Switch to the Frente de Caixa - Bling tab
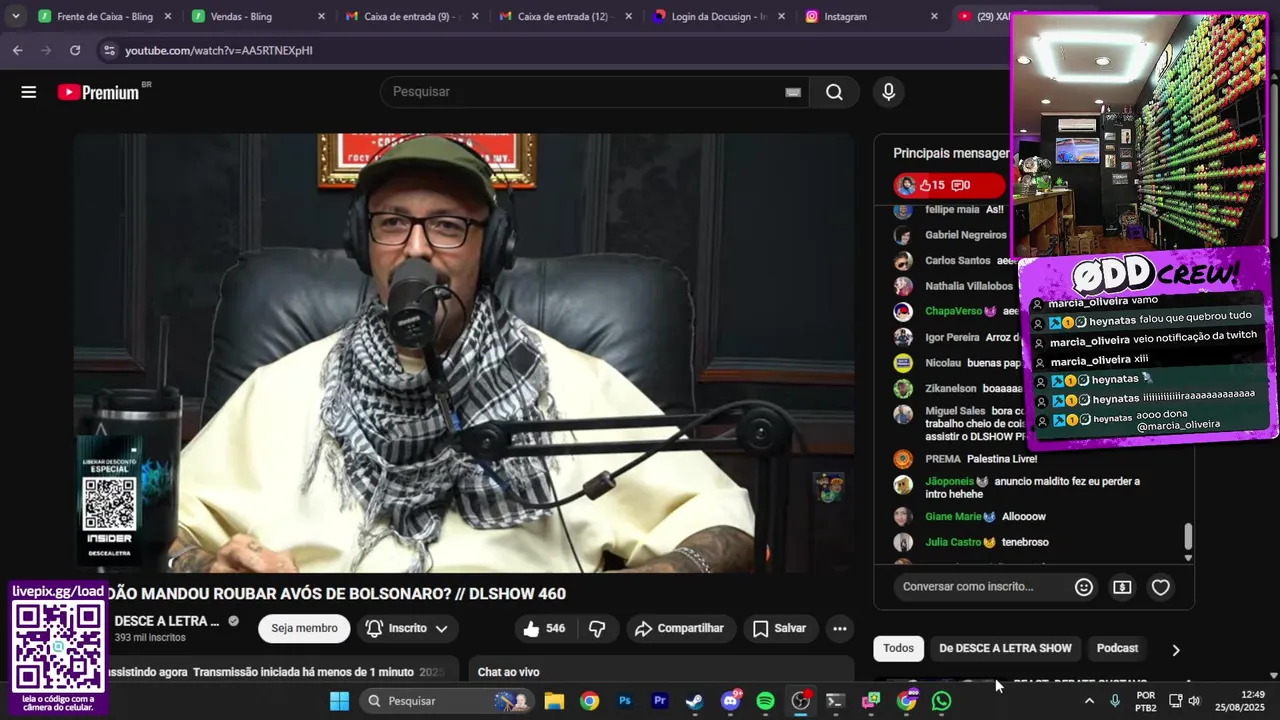Image resolution: width=1280 pixels, height=720 pixels. (x=105, y=16)
